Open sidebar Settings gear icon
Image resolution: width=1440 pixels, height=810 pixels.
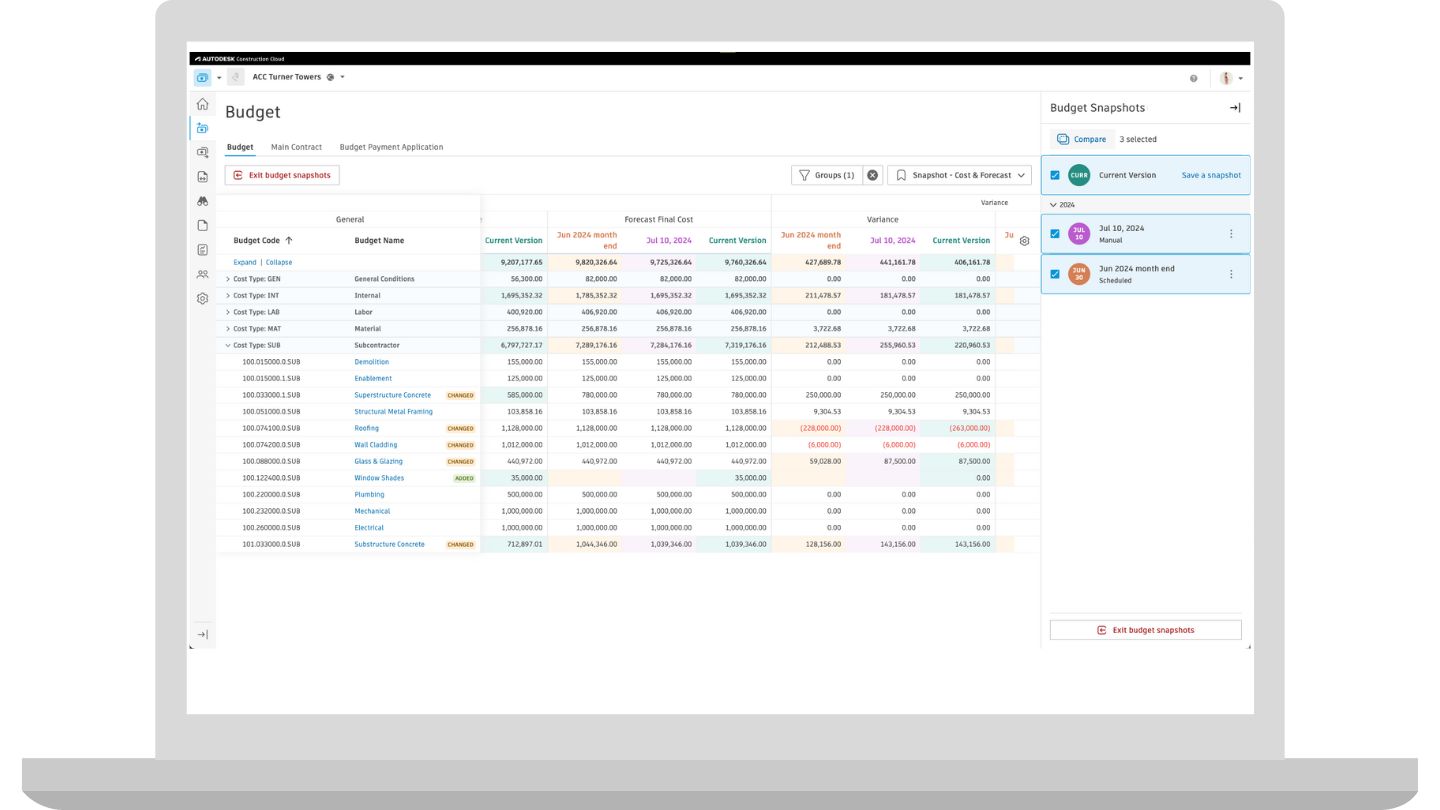coord(202,298)
